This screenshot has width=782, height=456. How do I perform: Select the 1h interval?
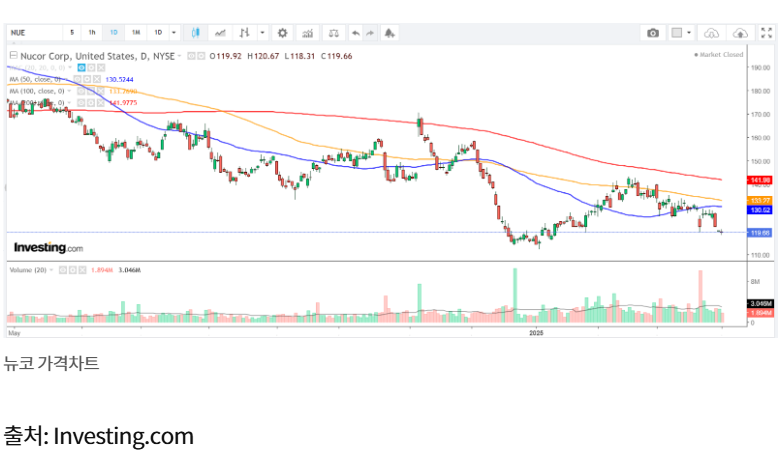click(x=92, y=32)
